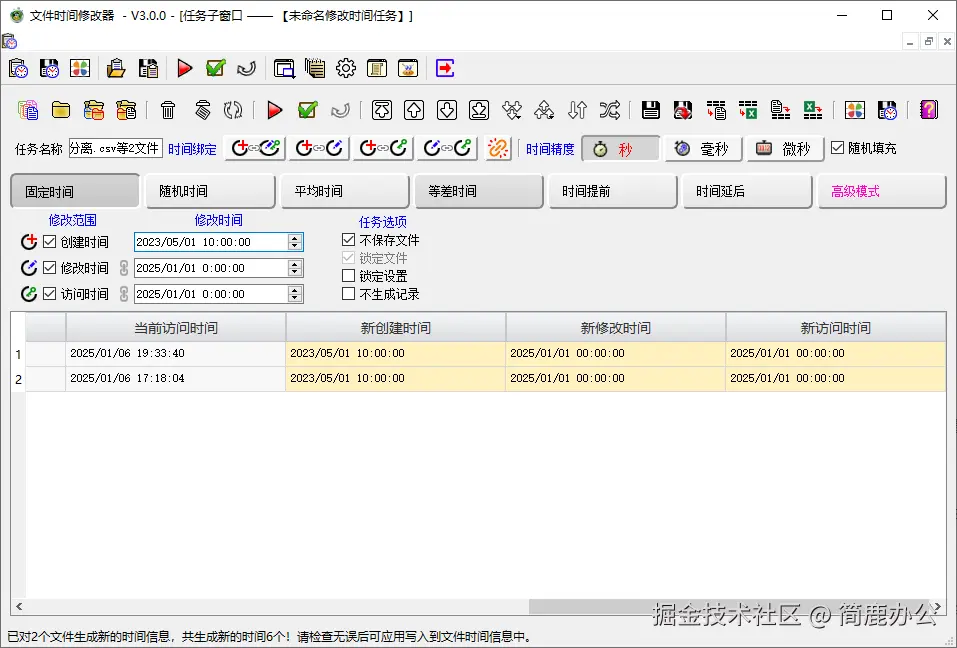
Task: Click the black floppy disk save icon
Action: pyautogui.click(x=652, y=110)
